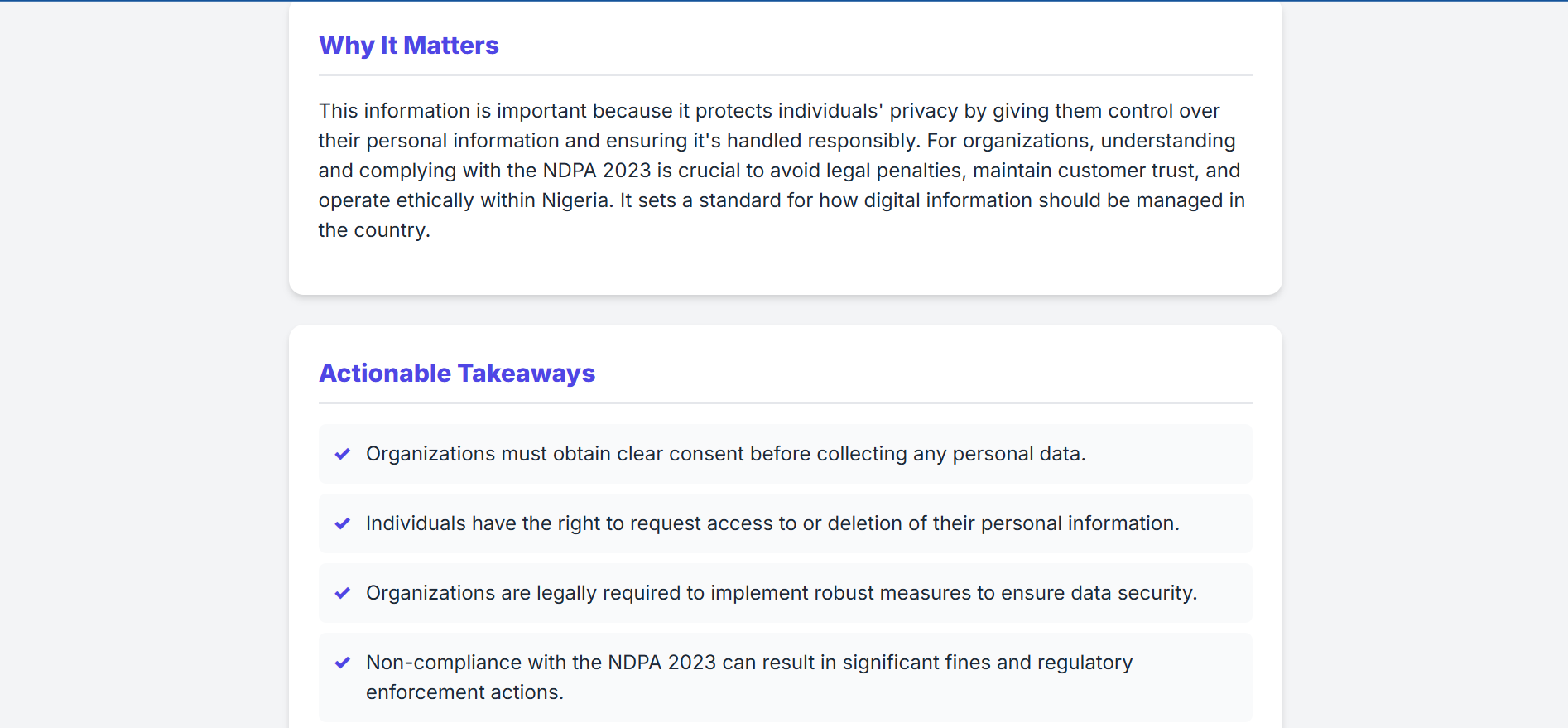The height and width of the screenshot is (728, 1568).
Task: Click the 'Why It Matters' heading
Action: [x=409, y=46]
